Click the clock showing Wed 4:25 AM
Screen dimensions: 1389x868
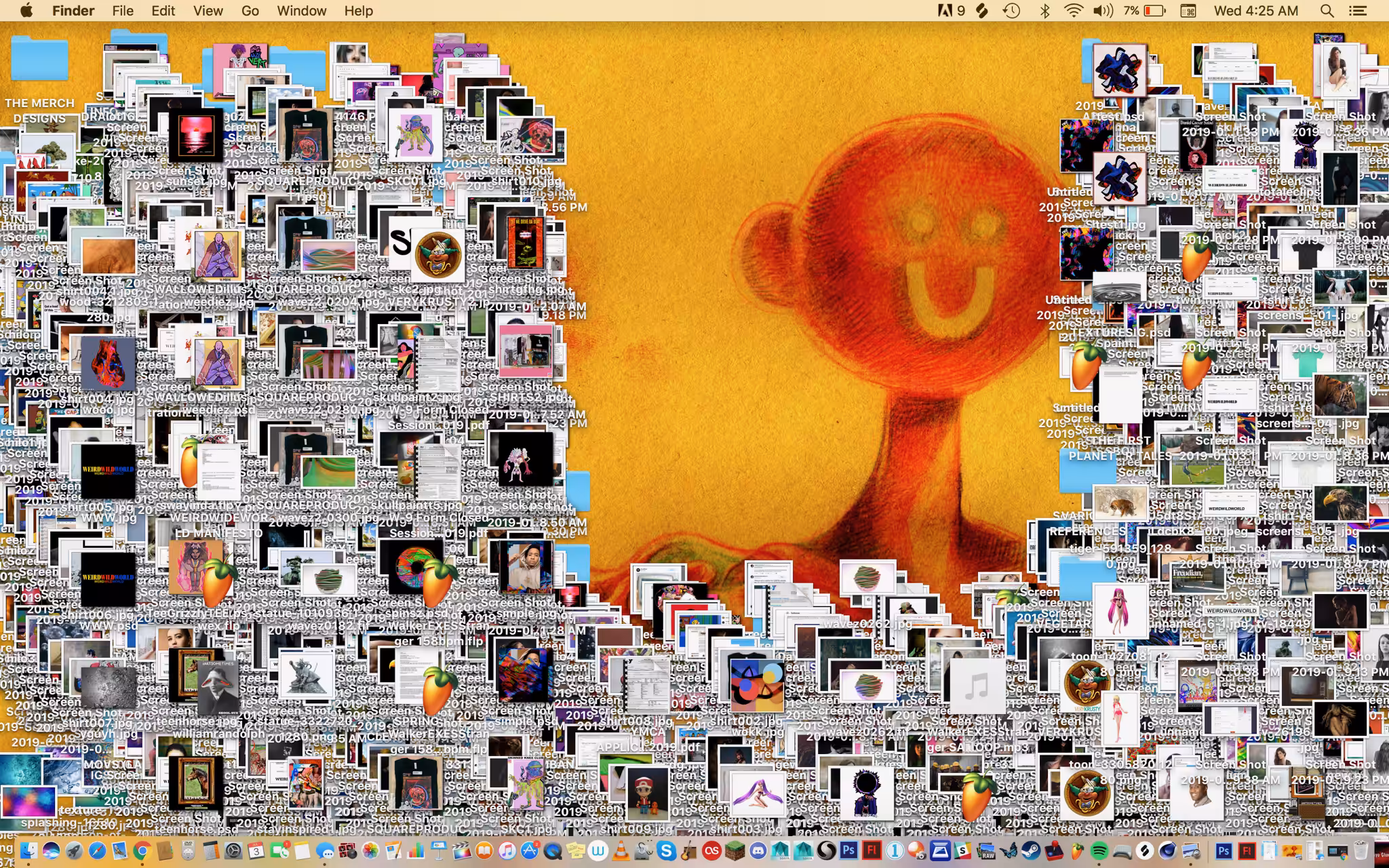[1256, 10]
